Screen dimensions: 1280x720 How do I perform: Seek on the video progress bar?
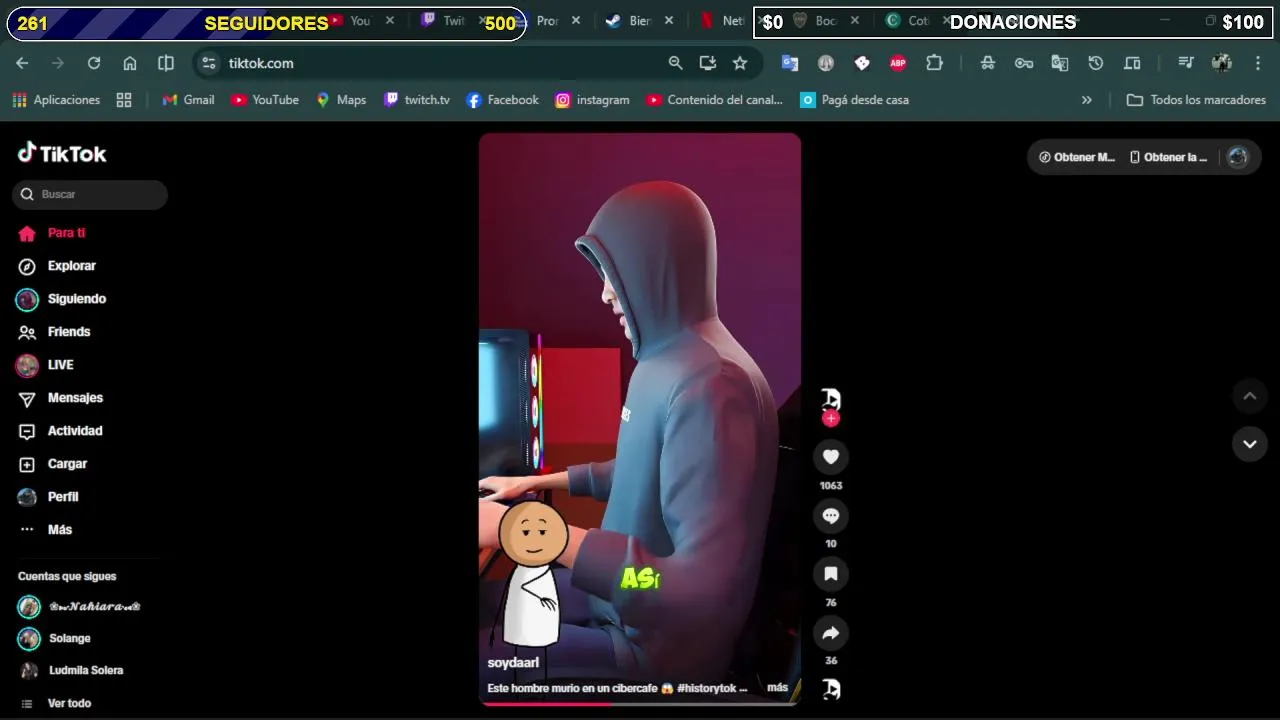pos(640,703)
